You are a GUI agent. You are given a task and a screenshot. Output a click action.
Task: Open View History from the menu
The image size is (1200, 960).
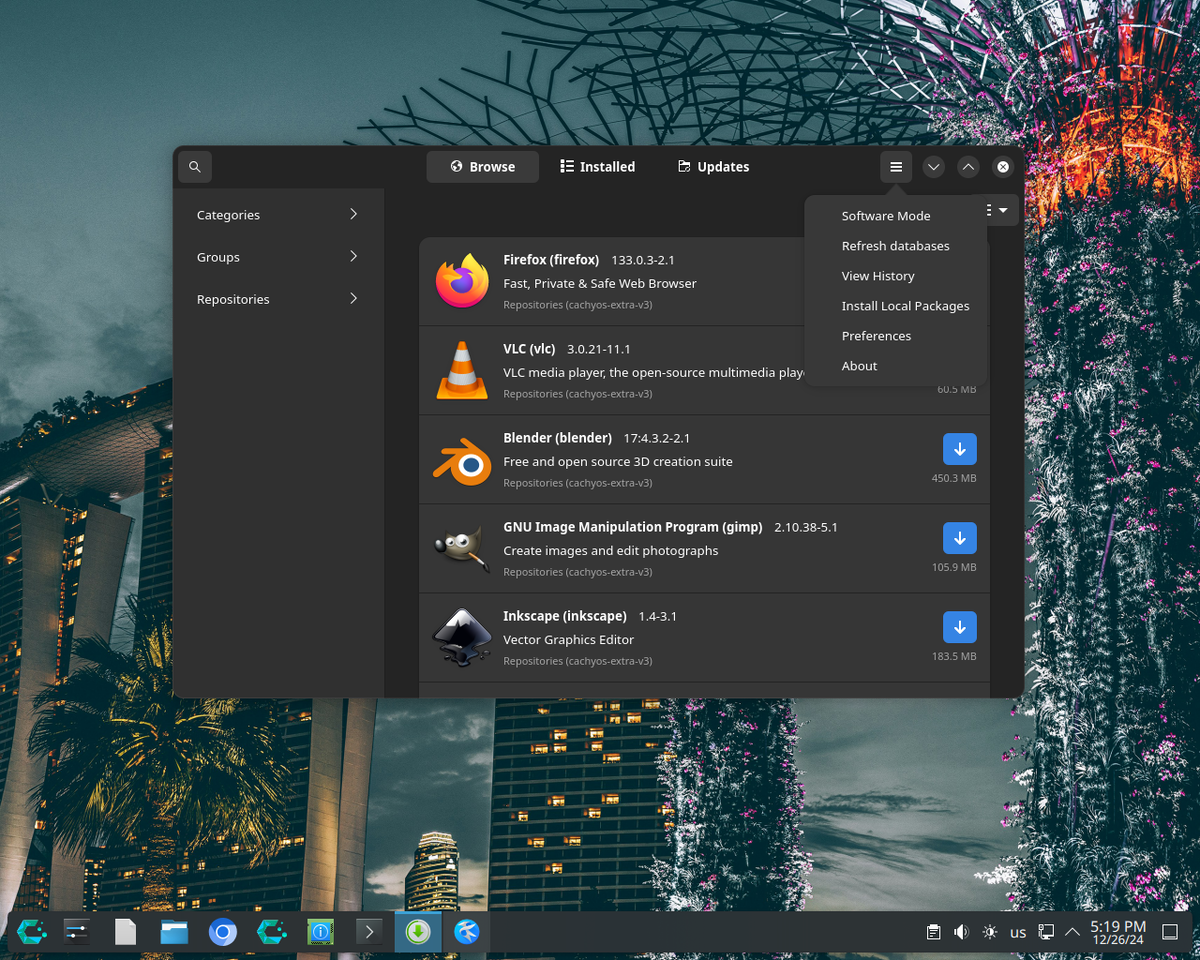(x=878, y=276)
